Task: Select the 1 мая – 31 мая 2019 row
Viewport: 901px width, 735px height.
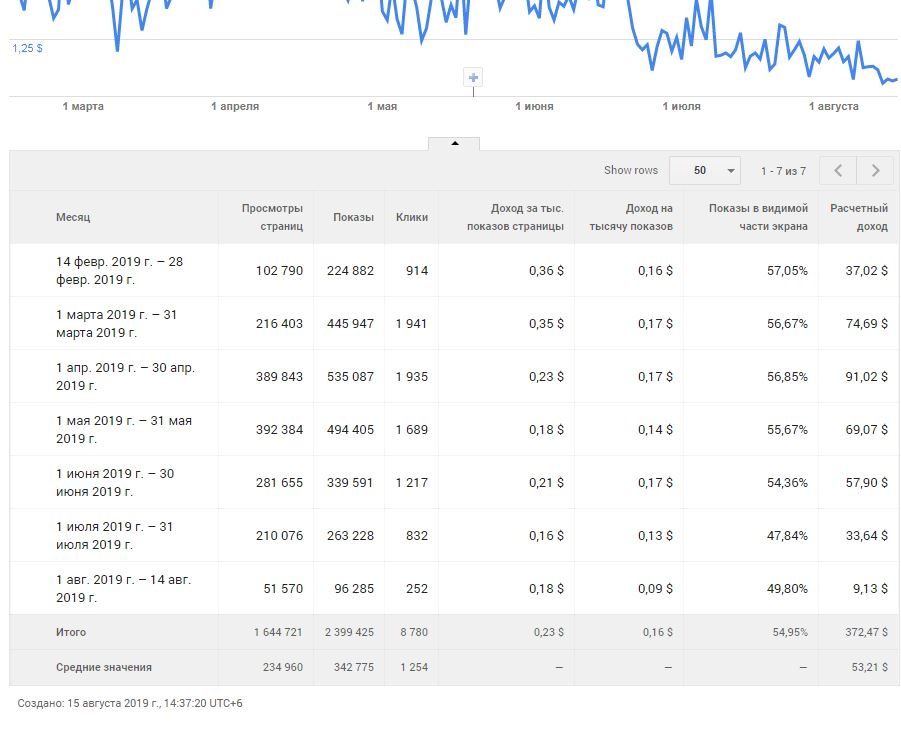Action: tap(123, 429)
